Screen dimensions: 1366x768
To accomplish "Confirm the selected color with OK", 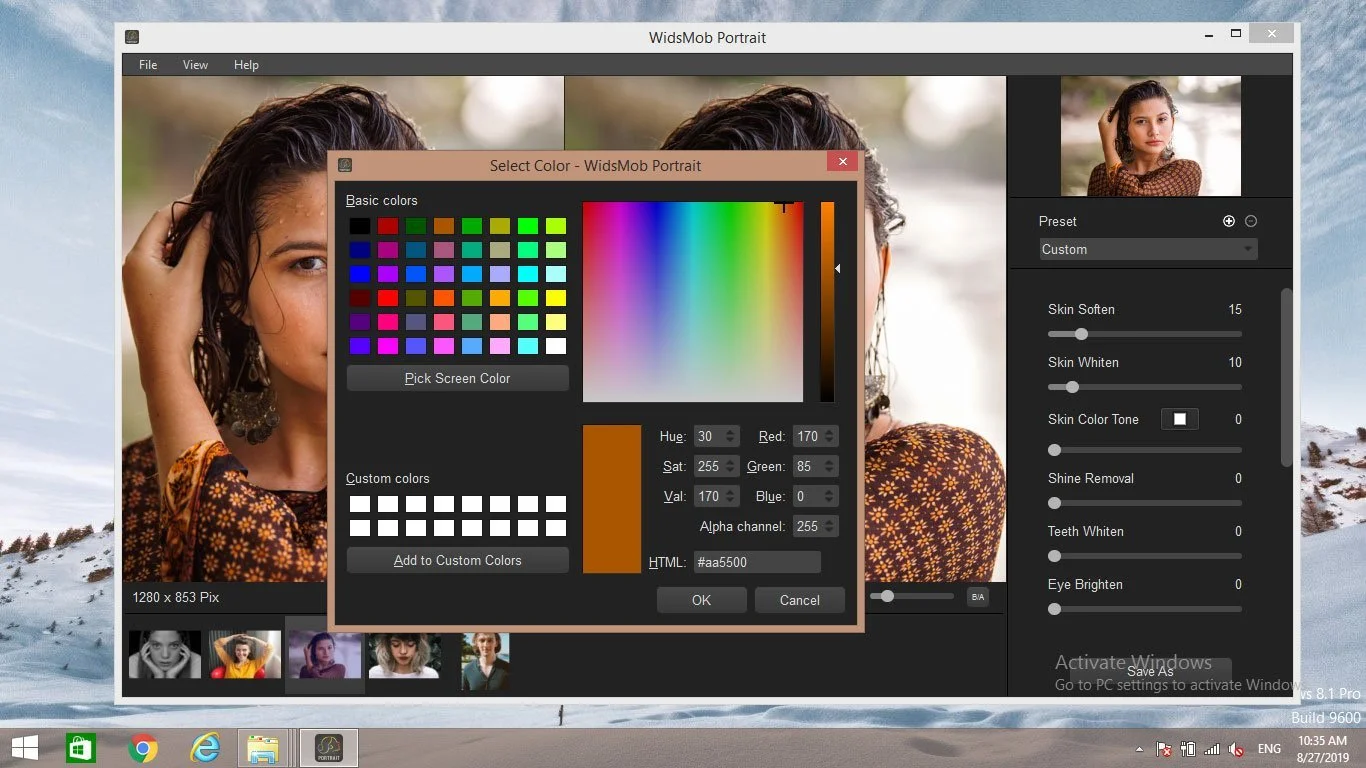I will tap(701, 600).
